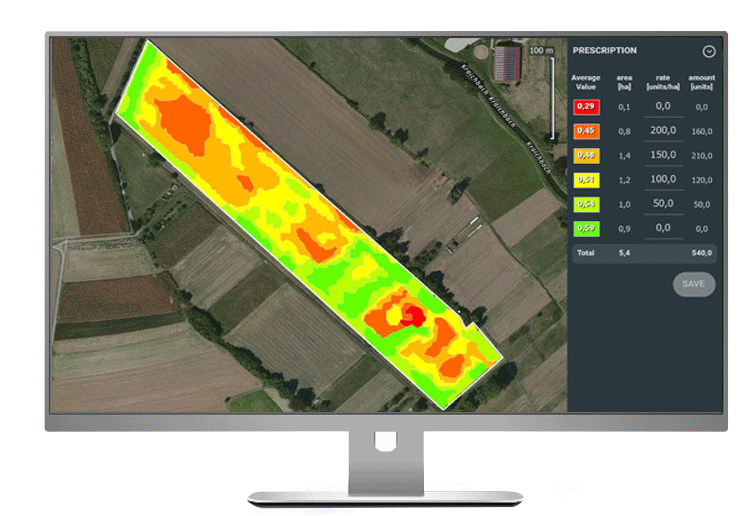The height and width of the screenshot is (516, 752).
Task: Edit the 50,0 rate field
Action: tap(663, 204)
